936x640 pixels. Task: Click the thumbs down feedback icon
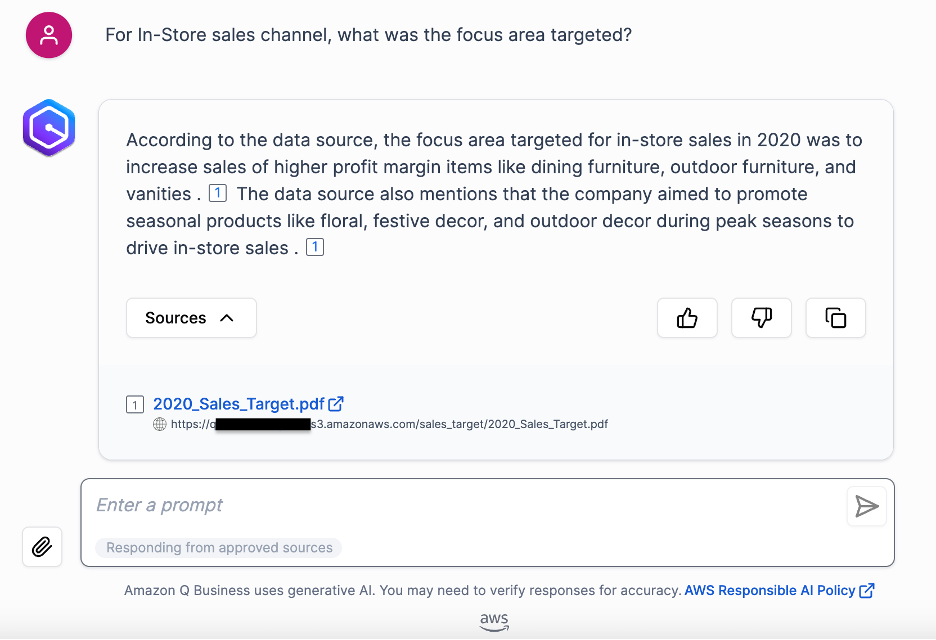coord(761,318)
